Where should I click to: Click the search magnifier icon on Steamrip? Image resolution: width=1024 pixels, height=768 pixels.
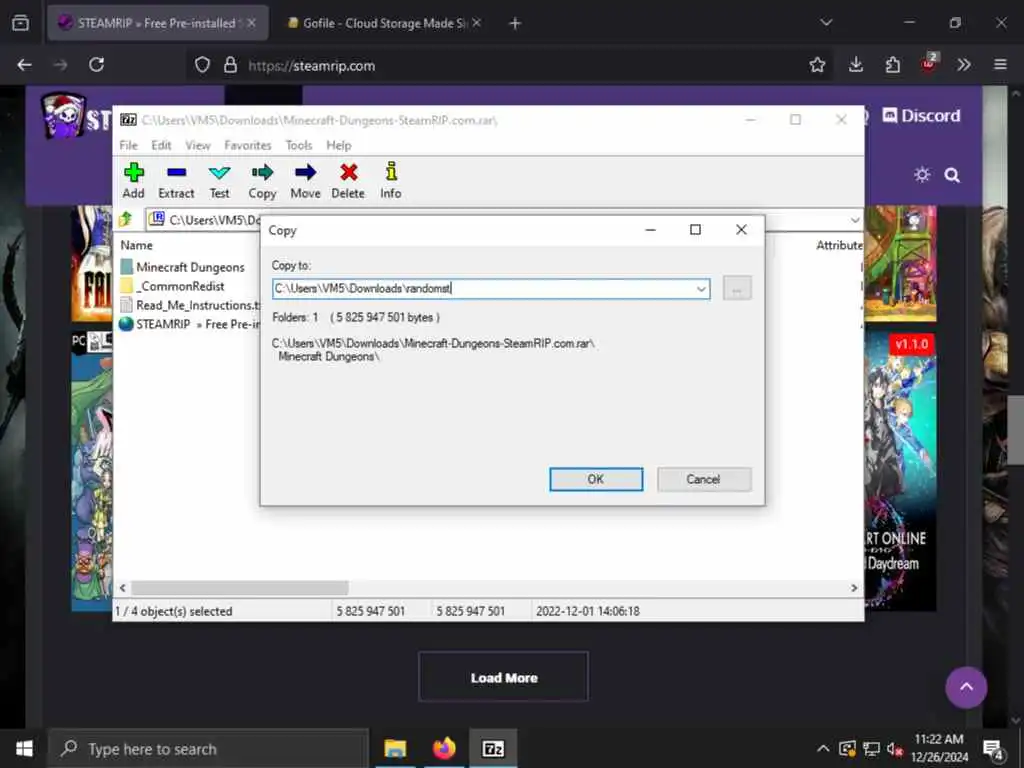(952, 175)
